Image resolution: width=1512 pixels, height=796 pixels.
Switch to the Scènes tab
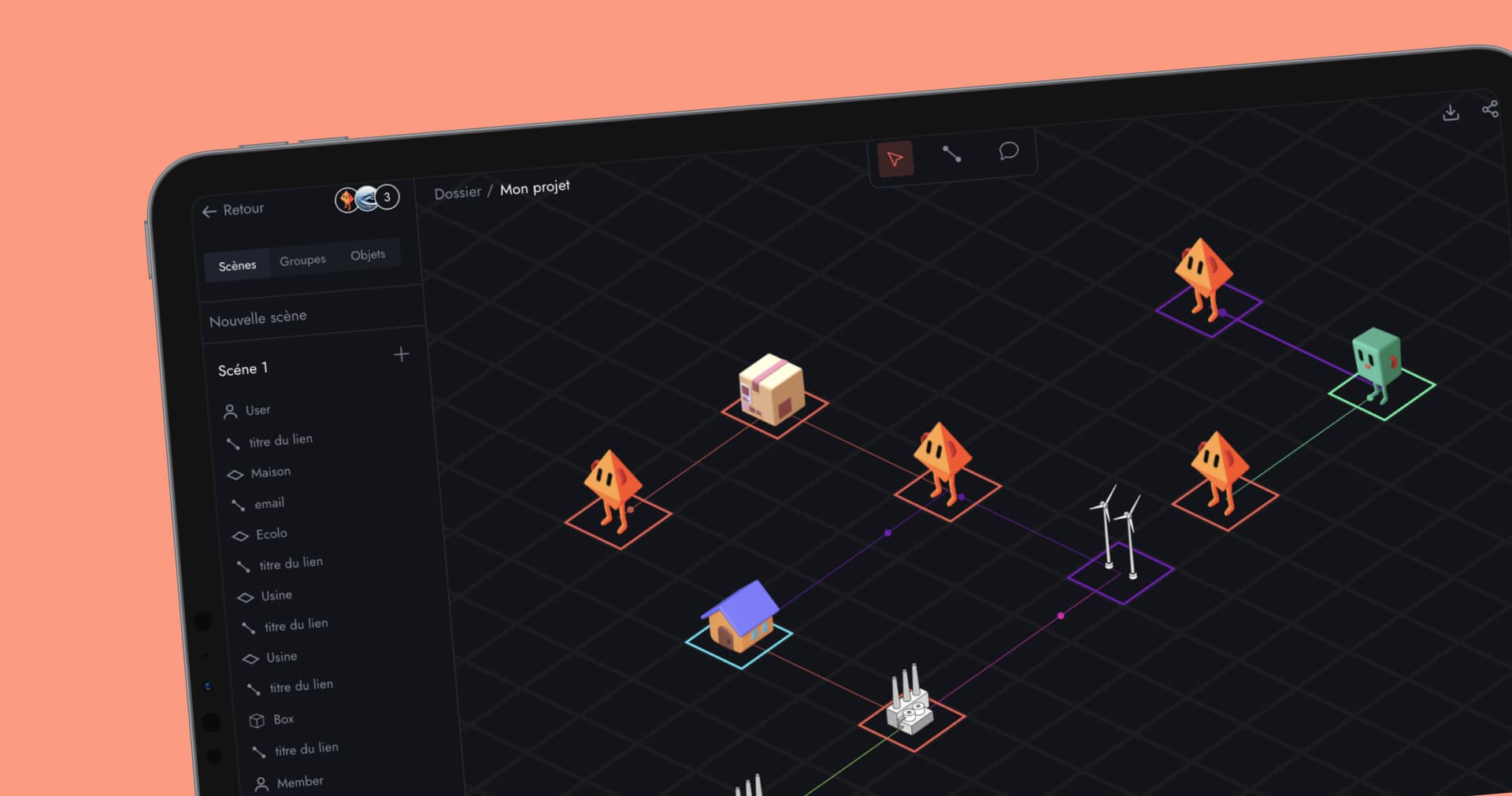click(237, 265)
